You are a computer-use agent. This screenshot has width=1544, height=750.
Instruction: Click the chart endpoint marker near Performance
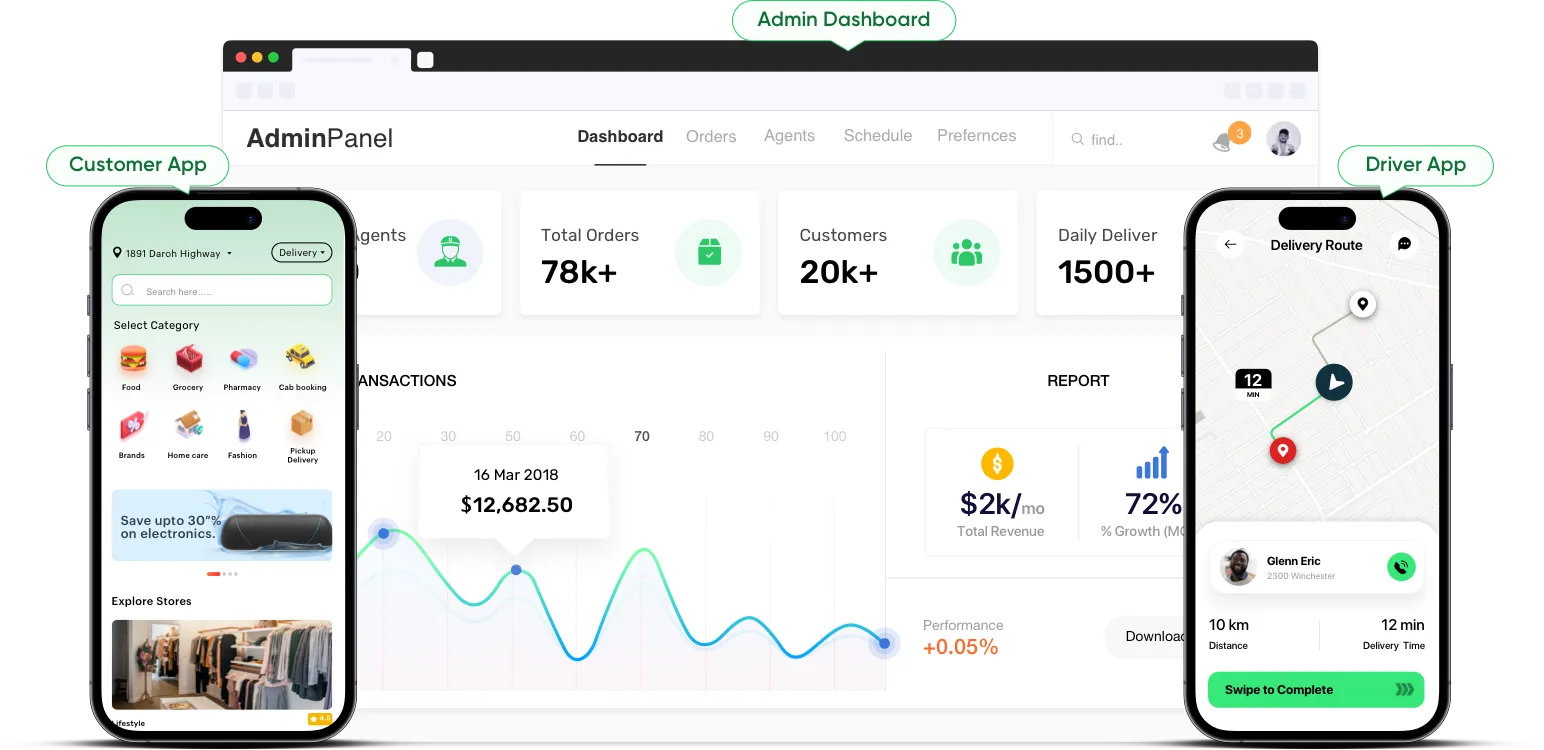click(883, 643)
